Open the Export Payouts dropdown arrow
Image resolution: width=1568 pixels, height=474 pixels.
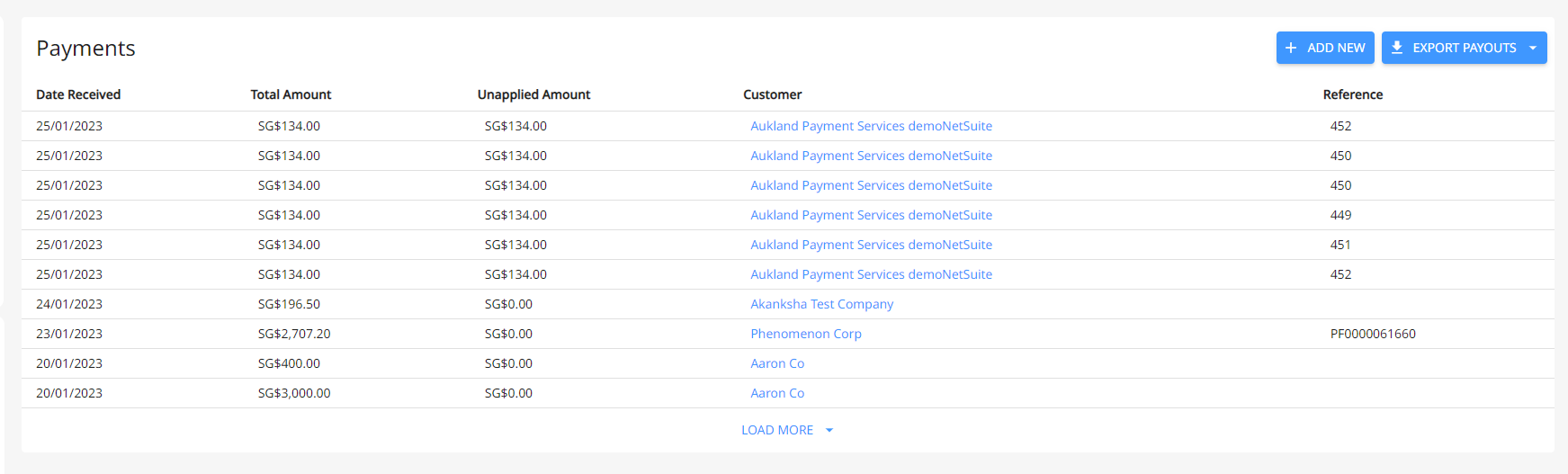click(x=1533, y=48)
